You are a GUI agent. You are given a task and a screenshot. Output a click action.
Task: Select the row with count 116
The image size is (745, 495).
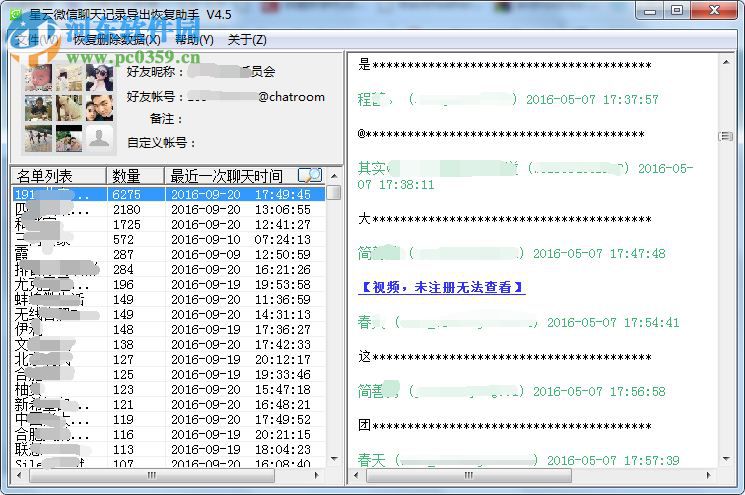pos(169,435)
